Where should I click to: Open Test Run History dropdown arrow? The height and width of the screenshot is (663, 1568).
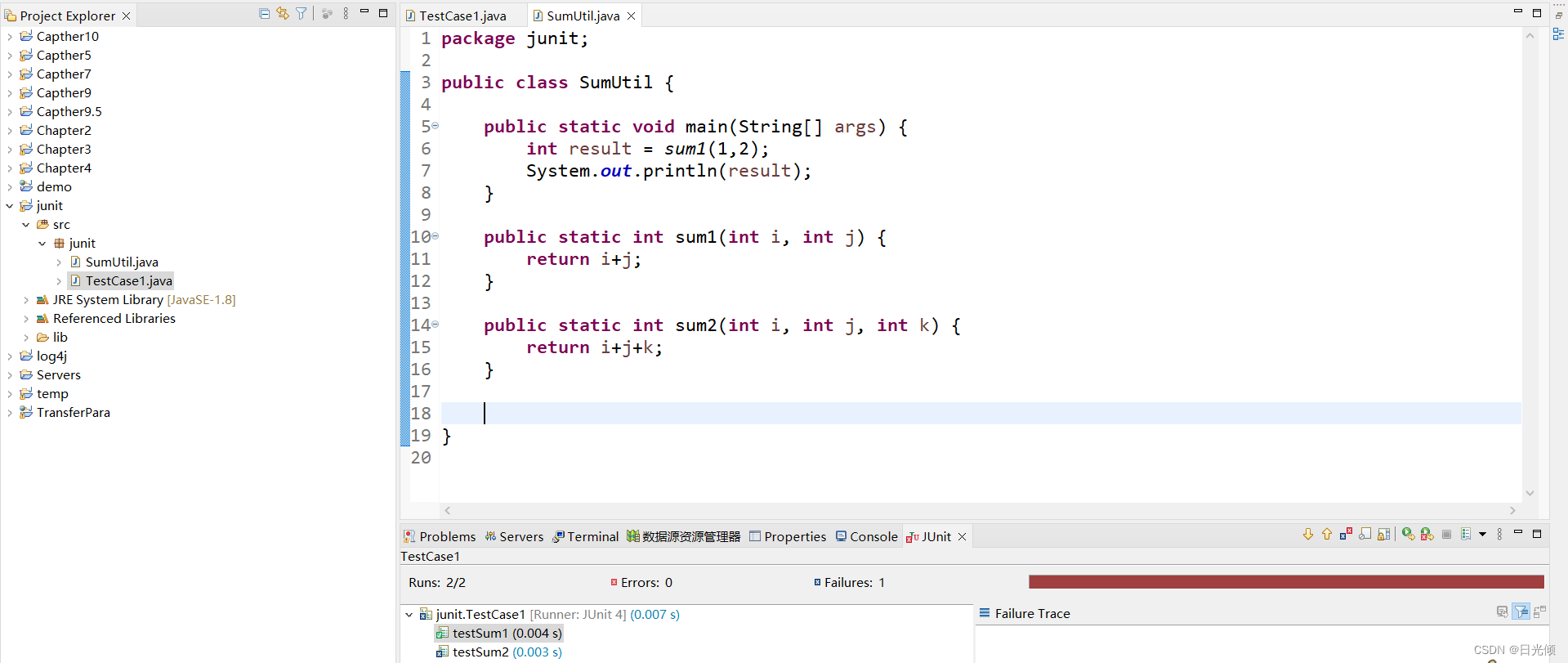click(x=1482, y=534)
